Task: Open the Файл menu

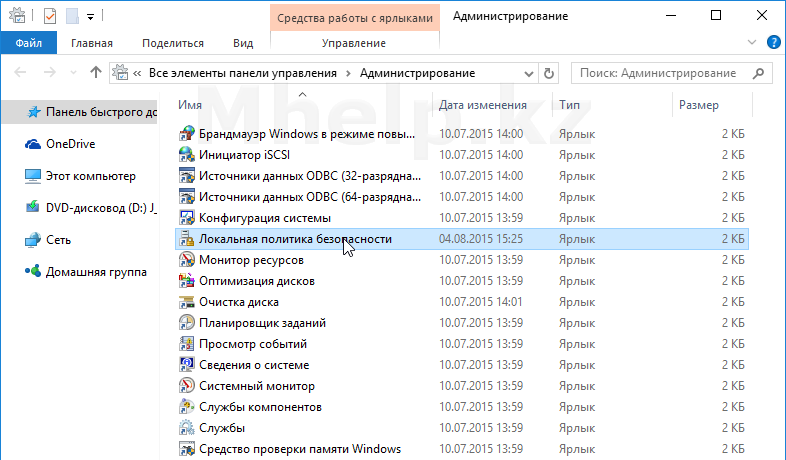Action: coord(29,43)
